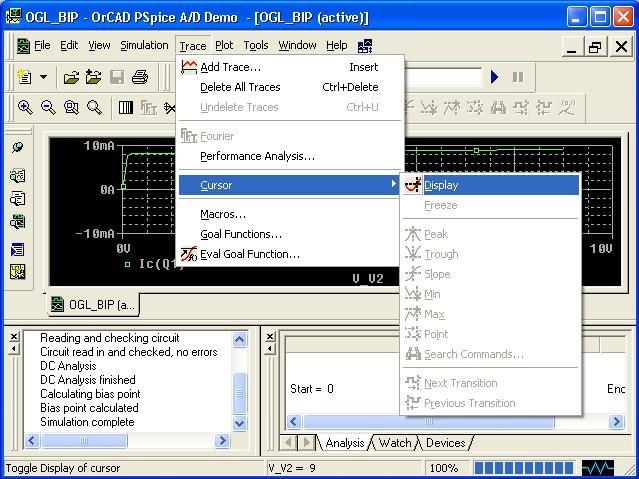Click the Cursor Point toolbar icon
This screenshot has height=479, width=639.
pos(475,108)
